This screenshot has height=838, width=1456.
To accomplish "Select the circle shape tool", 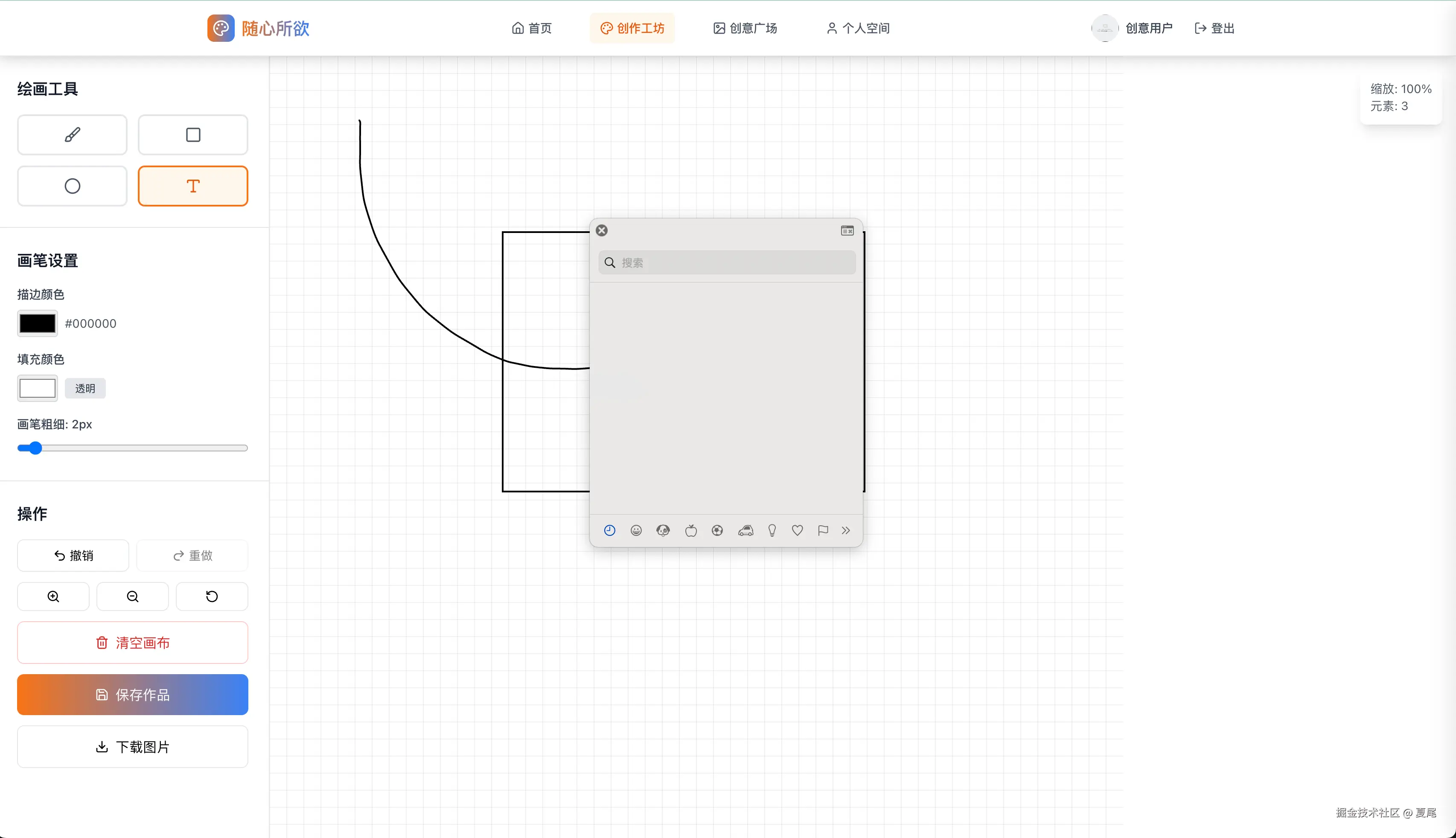I will (72, 186).
